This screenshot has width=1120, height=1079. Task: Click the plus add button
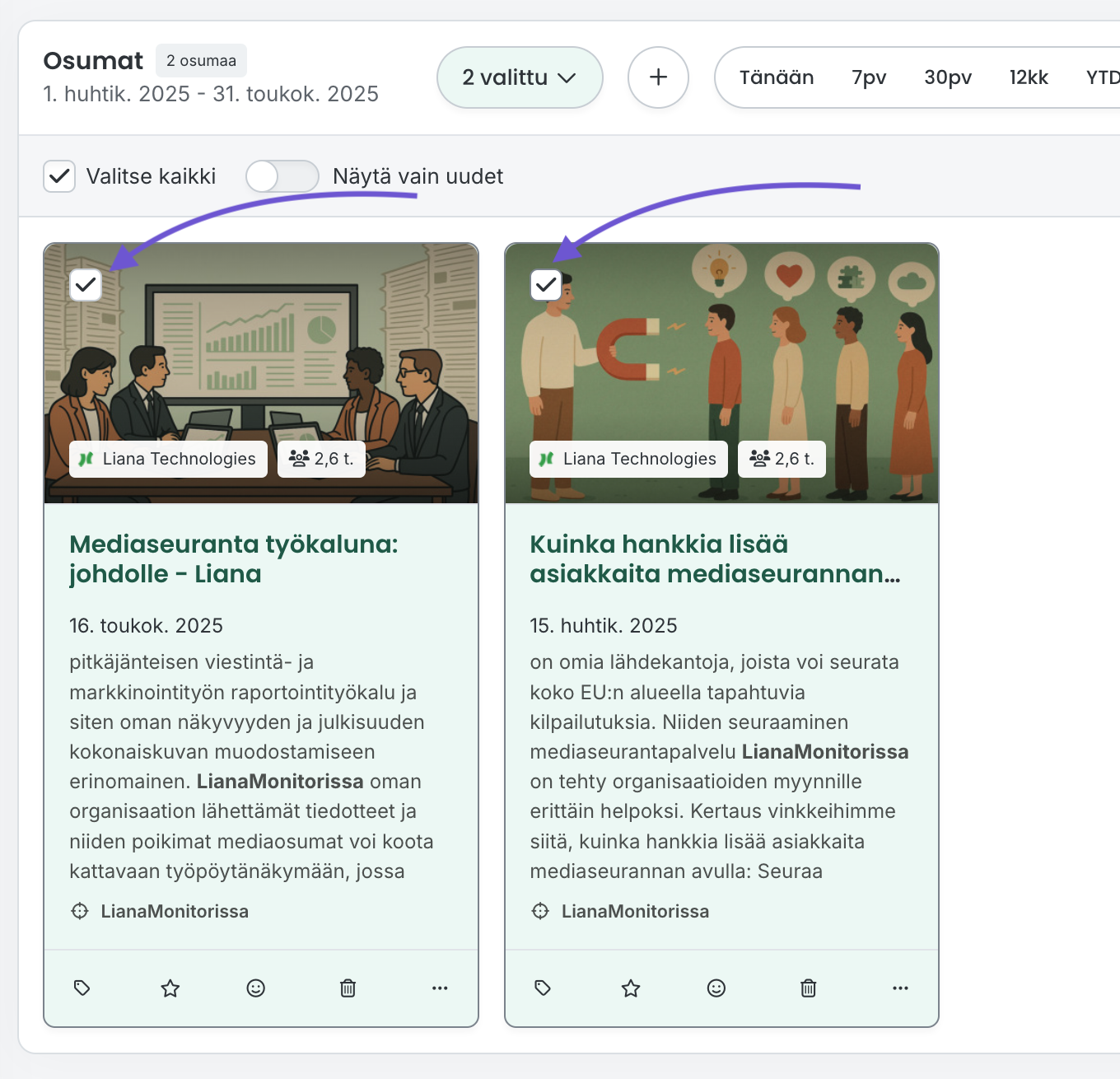coord(658,77)
